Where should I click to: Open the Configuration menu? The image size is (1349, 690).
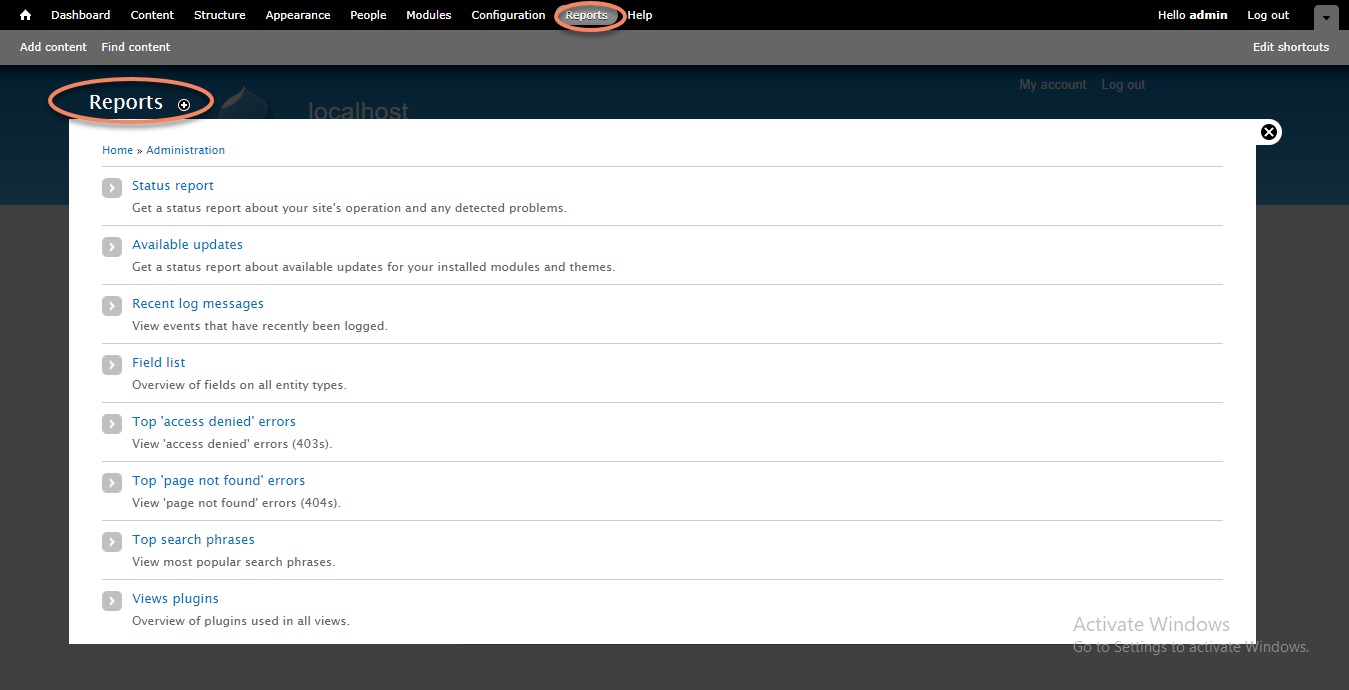click(508, 15)
